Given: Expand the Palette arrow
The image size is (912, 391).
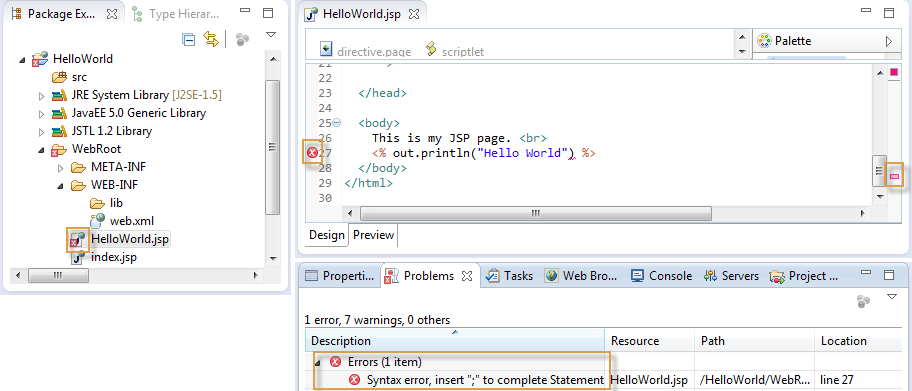Looking at the screenshot, I should click(888, 41).
